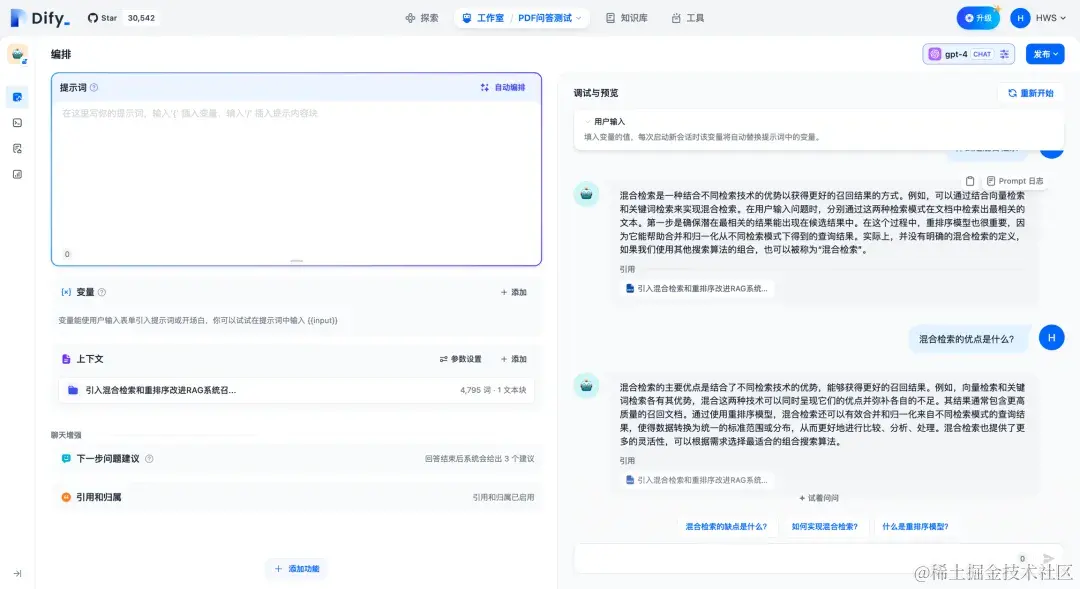Image resolution: width=1080 pixels, height=589 pixels.
Task: Click the H avatar beside user question
Action: click(x=1051, y=338)
